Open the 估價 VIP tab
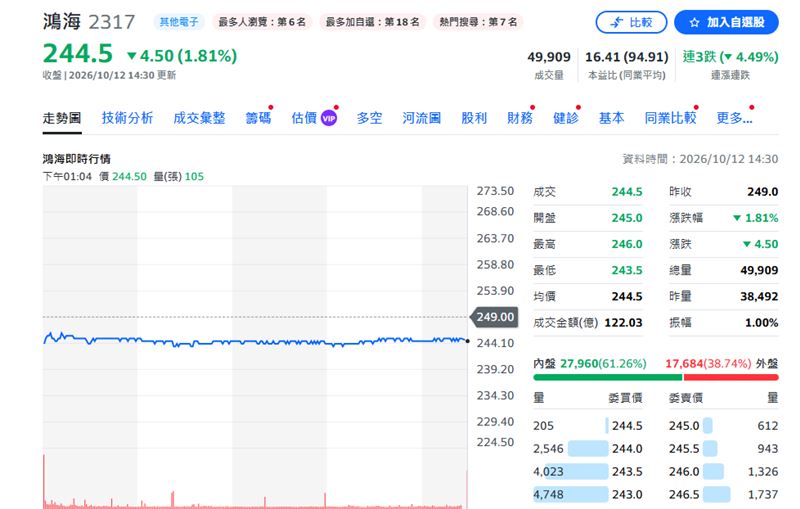This screenshot has height=509, width=800. [x=314, y=118]
